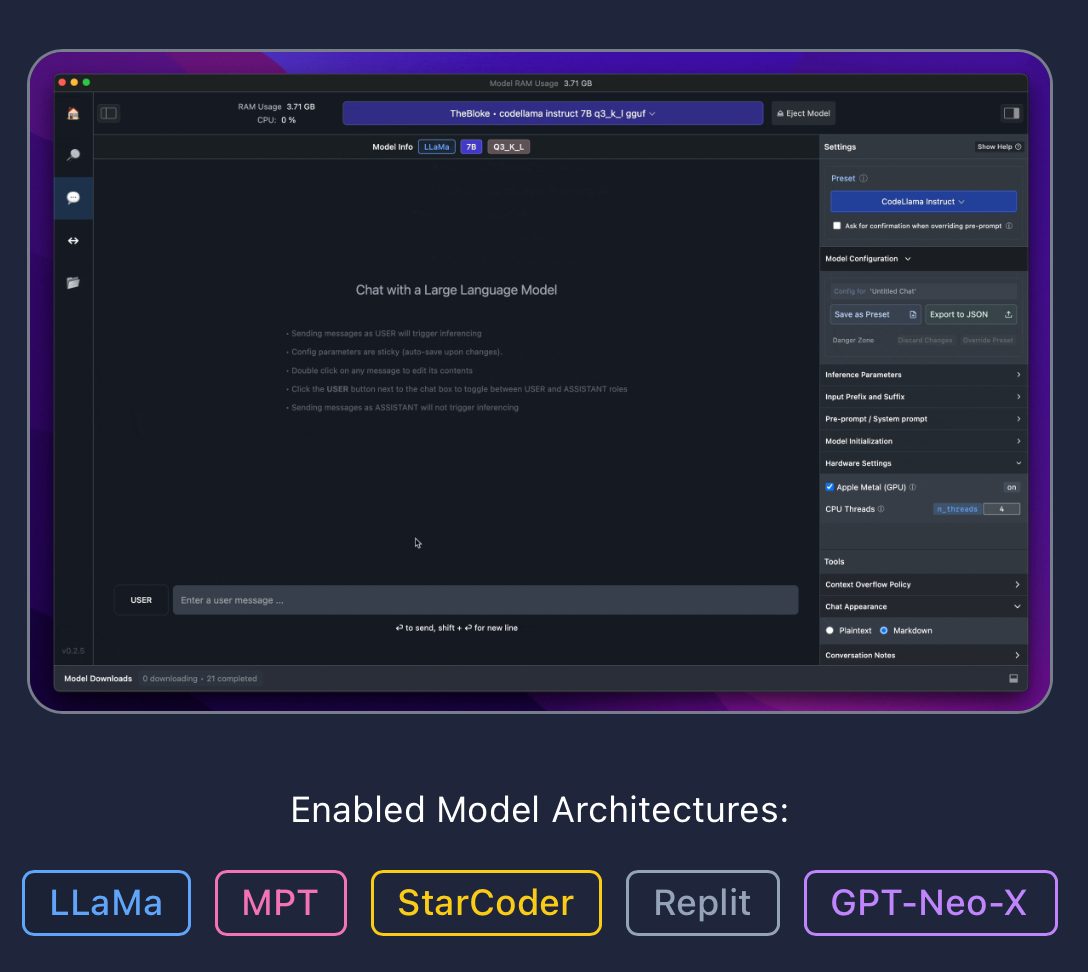Click the CPU Threads value field
Viewport: 1088px width, 972px height.
1001,509
